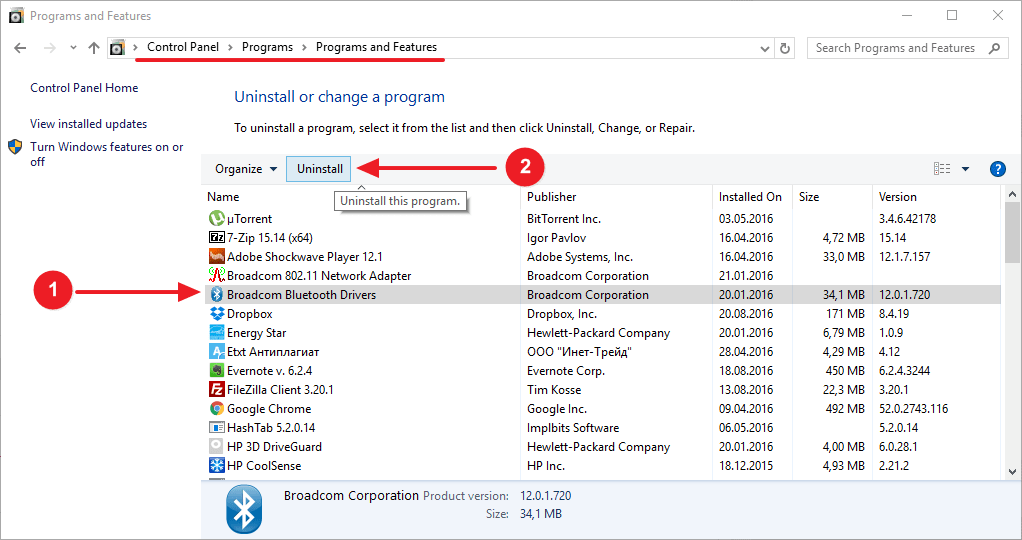The height and width of the screenshot is (540, 1022).
Task: Click the Implbits Software publisher cell
Action: (573, 428)
